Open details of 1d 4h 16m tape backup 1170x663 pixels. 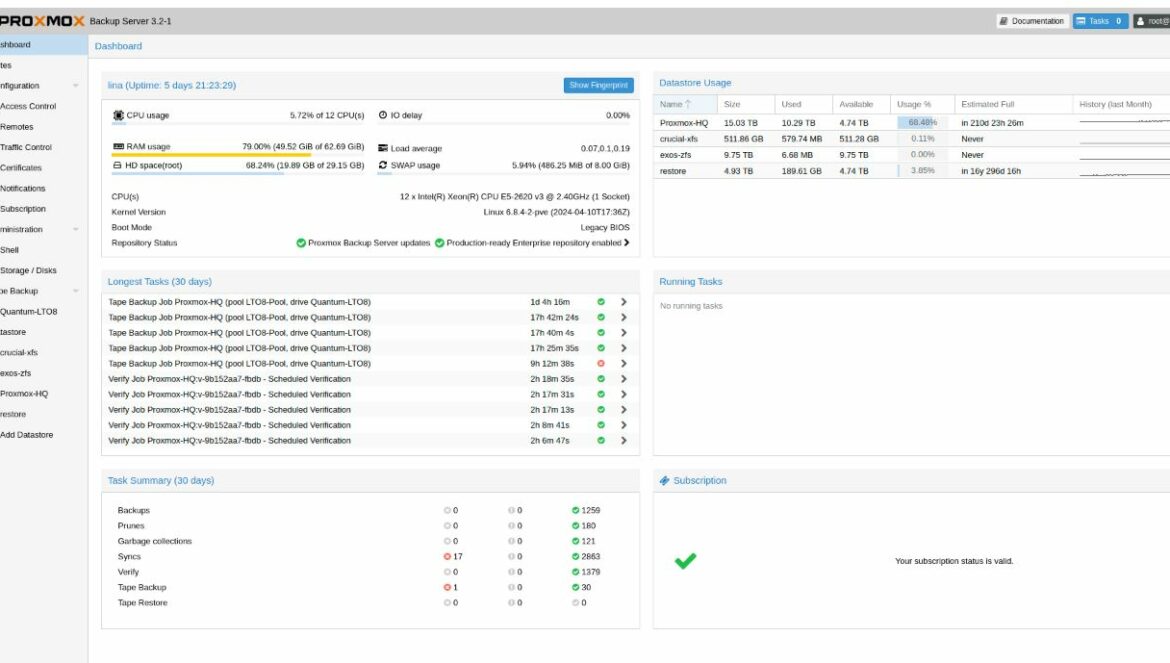coord(624,302)
